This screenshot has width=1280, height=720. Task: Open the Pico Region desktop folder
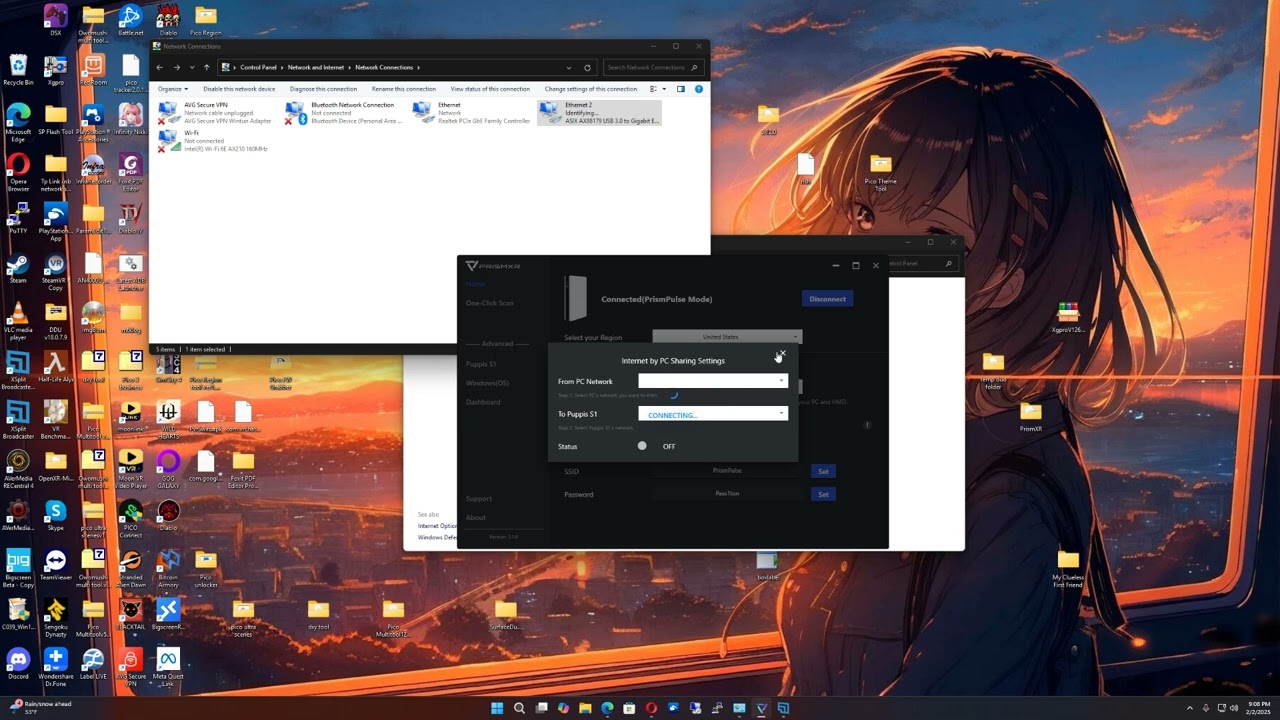tap(206, 21)
